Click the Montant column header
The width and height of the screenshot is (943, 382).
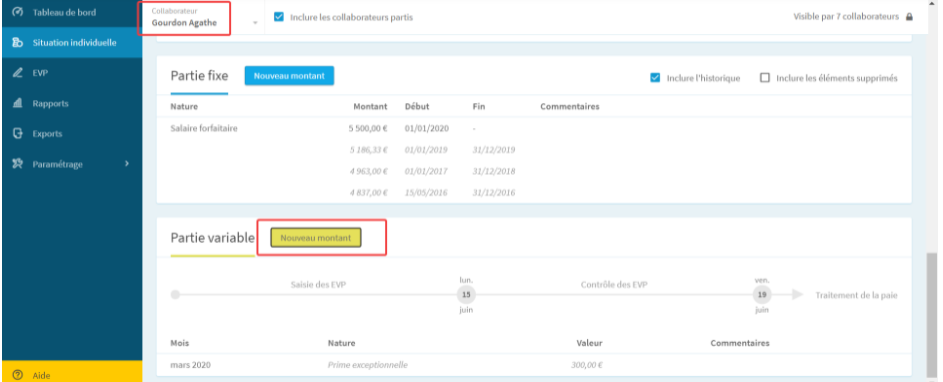pyautogui.click(x=370, y=106)
